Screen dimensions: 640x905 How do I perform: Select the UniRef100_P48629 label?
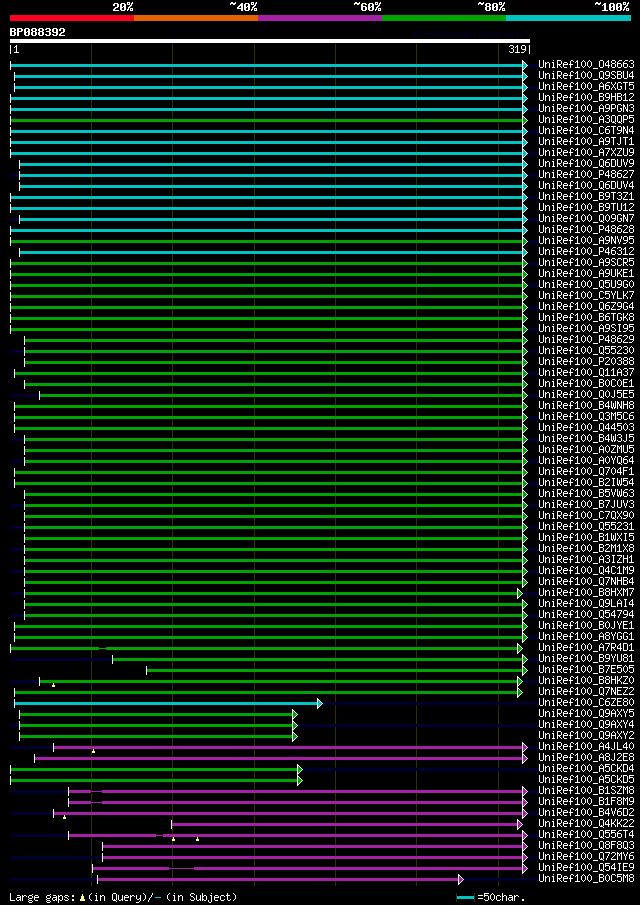click(x=586, y=339)
